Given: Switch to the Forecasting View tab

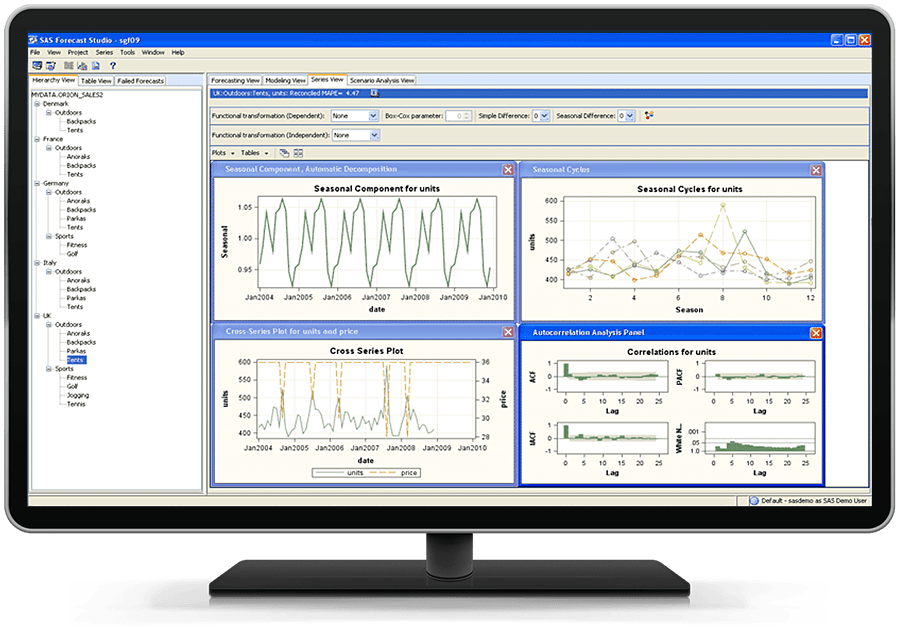Looking at the screenshot, I should coord(235,80).
